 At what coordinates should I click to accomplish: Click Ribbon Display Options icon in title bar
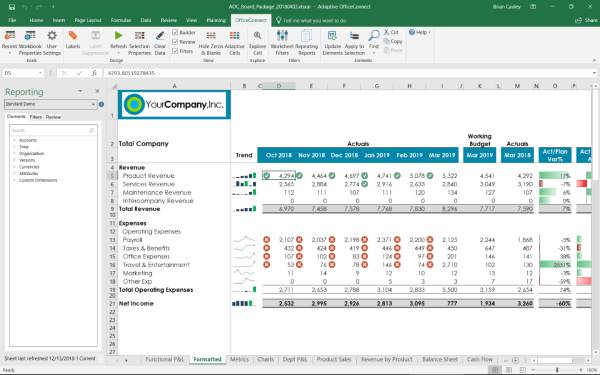coord(533,7)
